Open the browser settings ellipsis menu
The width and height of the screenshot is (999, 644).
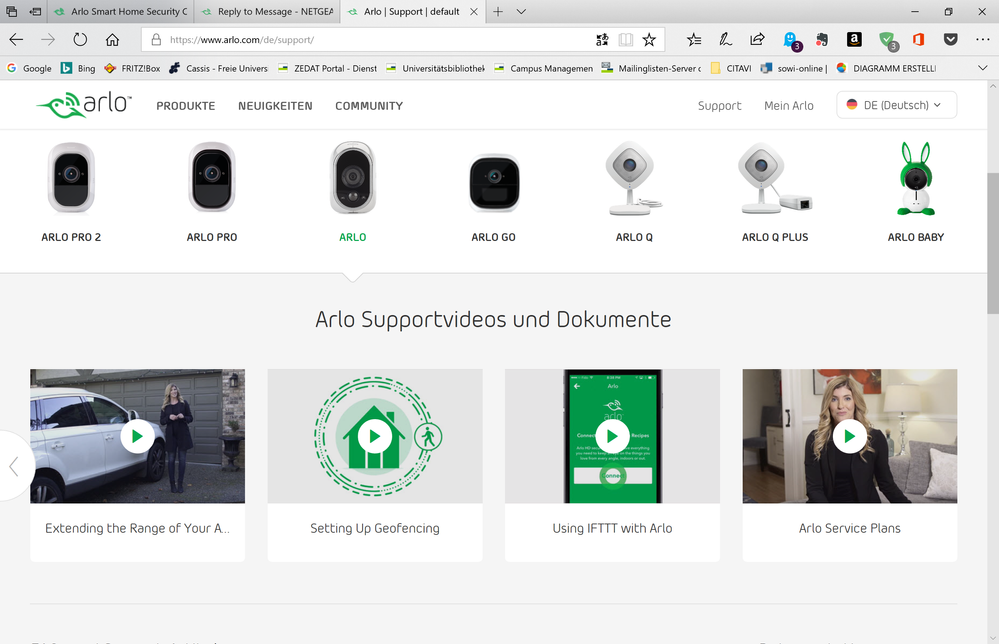[x=982, y=39]
